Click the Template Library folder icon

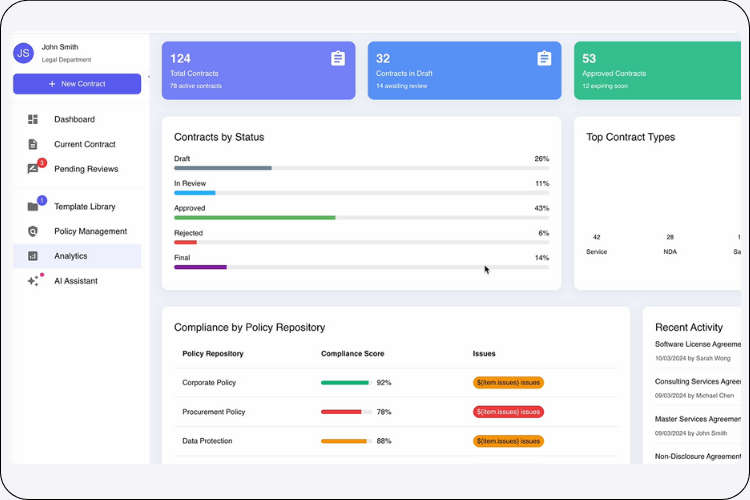pos(33,207)
